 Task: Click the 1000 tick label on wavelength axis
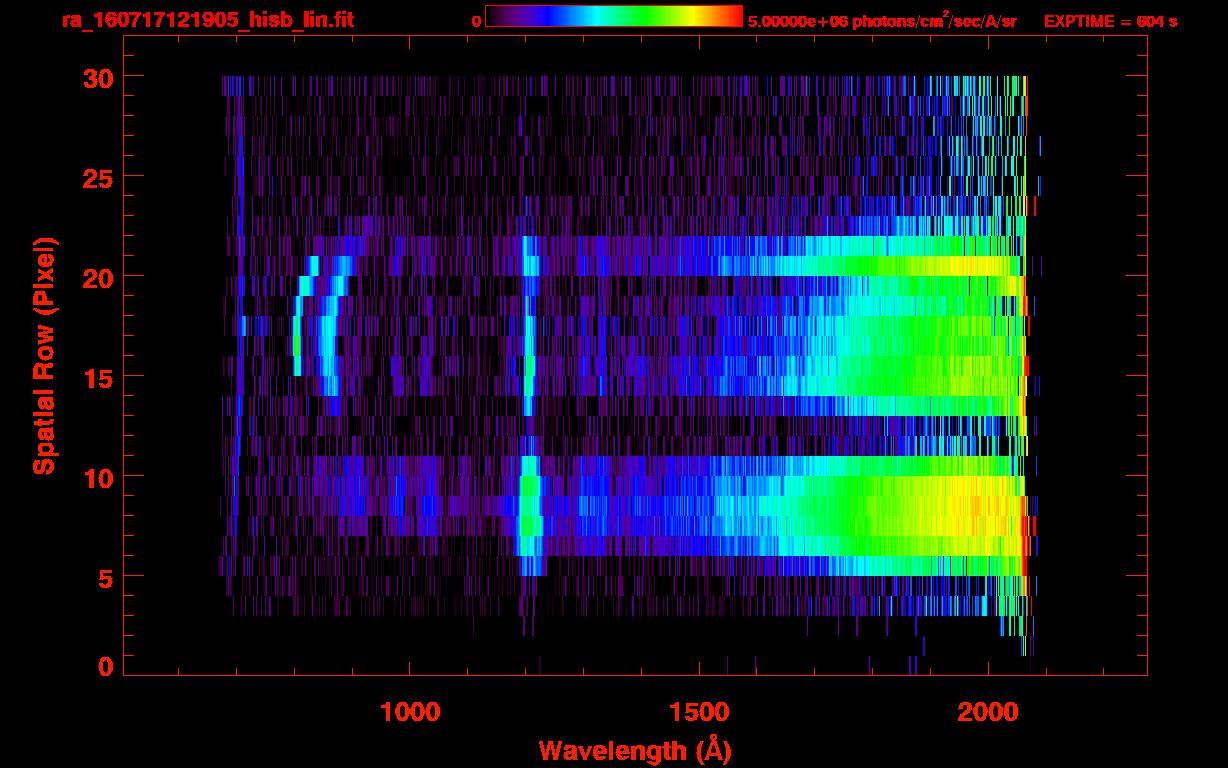click(410, 713)
